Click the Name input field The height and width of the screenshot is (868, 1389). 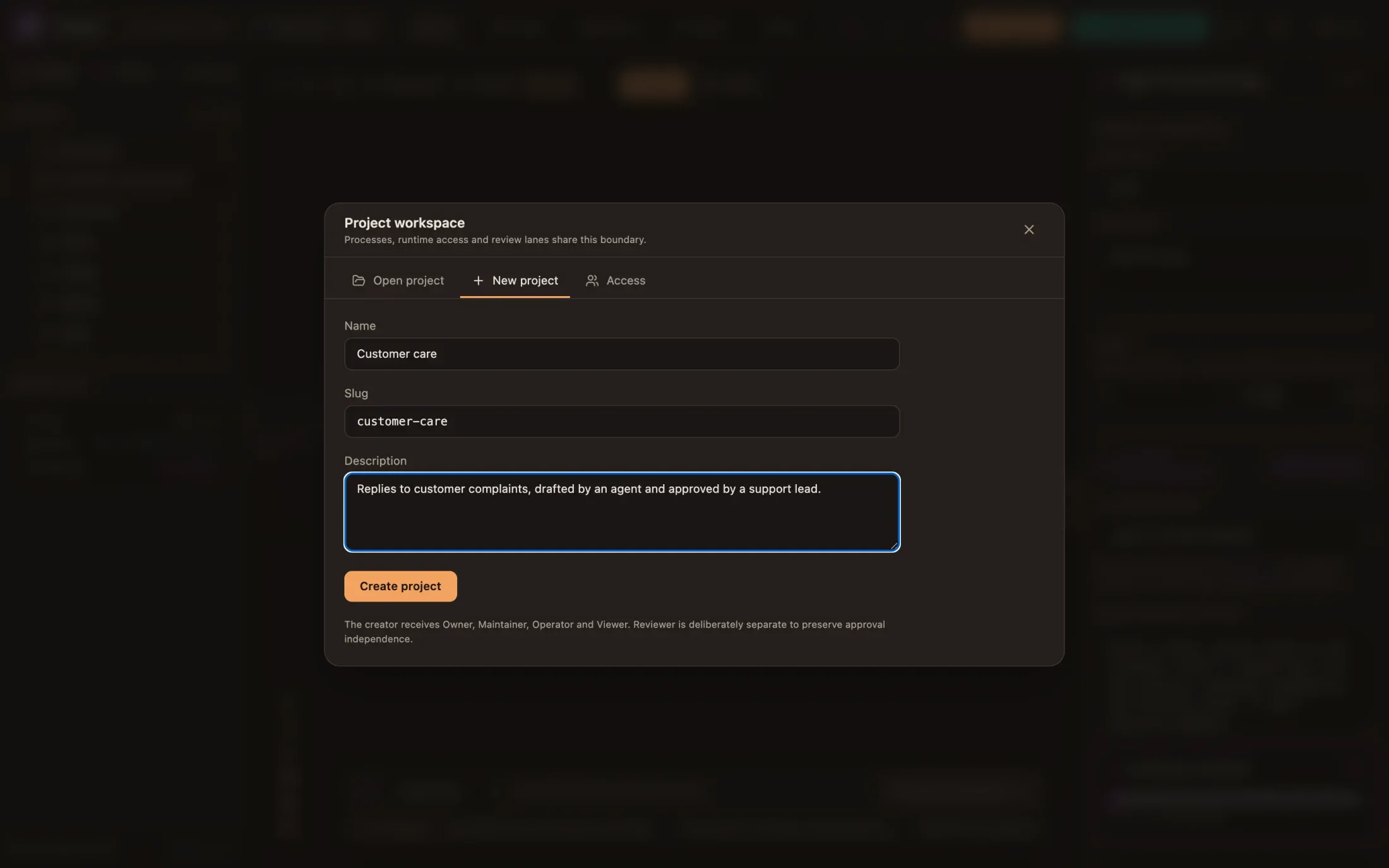point(621,354)
